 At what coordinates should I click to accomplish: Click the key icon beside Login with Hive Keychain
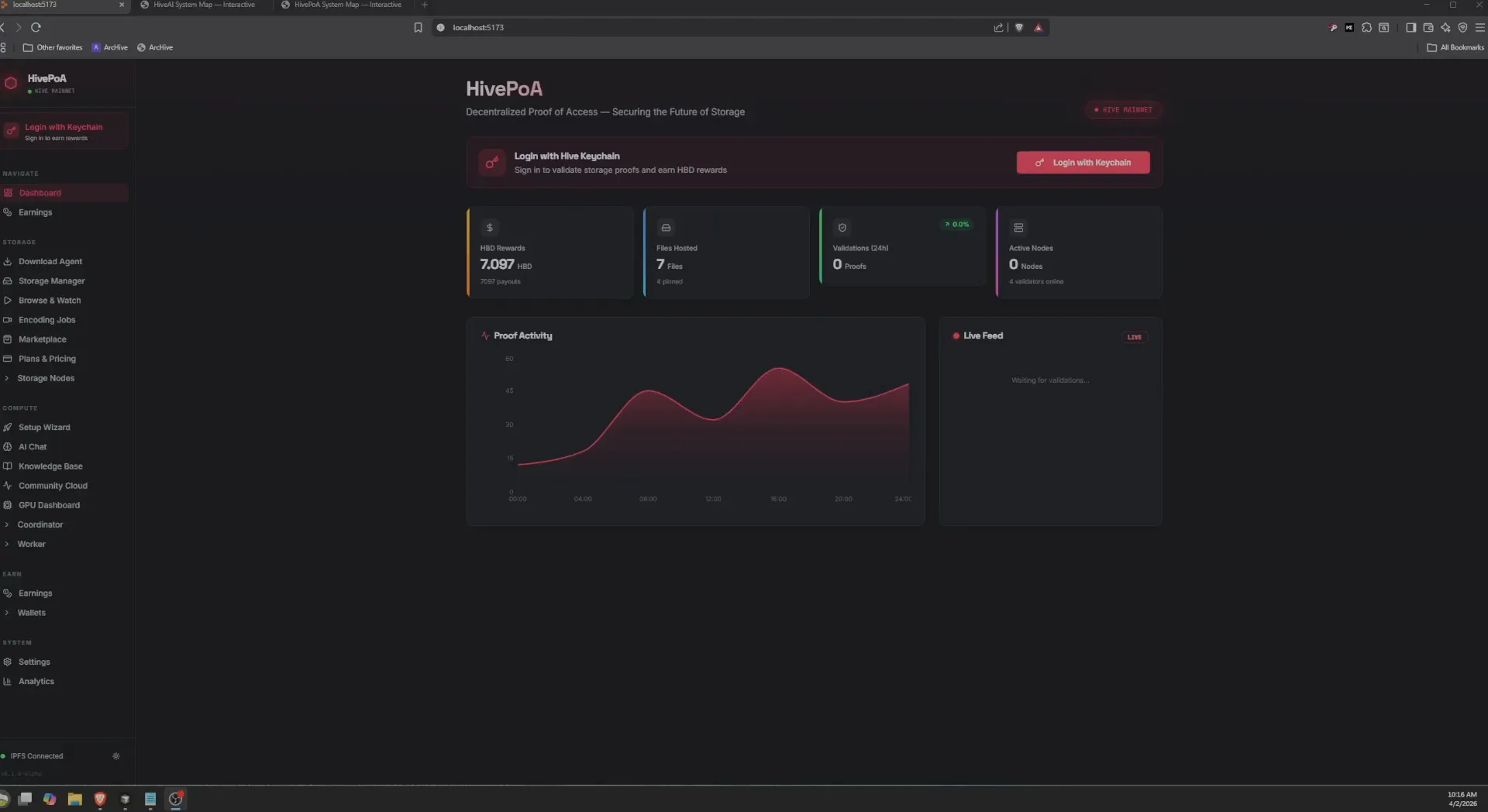[491, 163]
